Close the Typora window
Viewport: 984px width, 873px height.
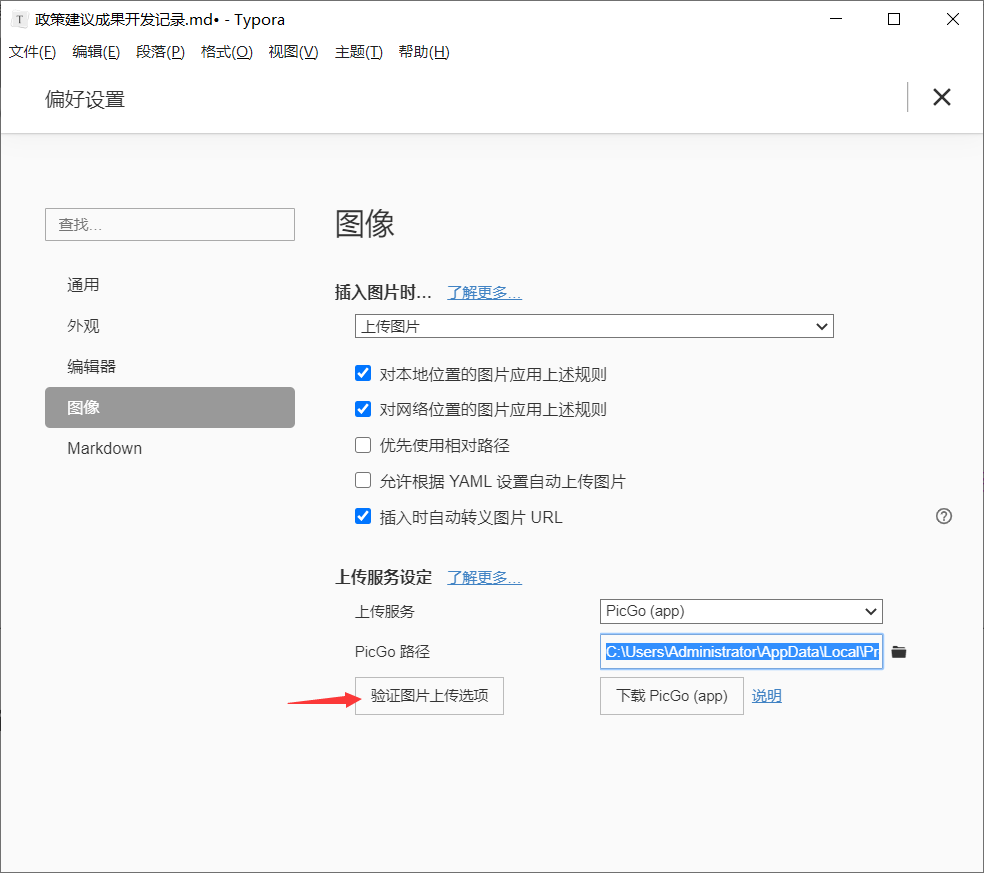tap(953, 19)
